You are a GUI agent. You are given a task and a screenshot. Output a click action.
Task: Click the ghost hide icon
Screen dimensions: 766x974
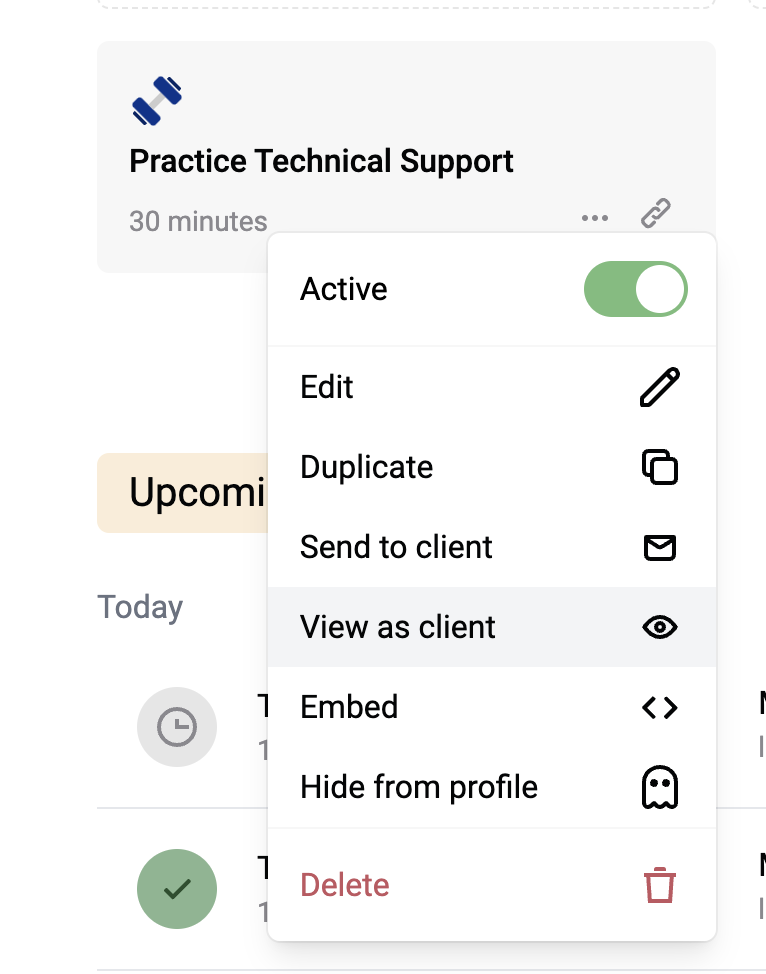[x=660, y=787]
